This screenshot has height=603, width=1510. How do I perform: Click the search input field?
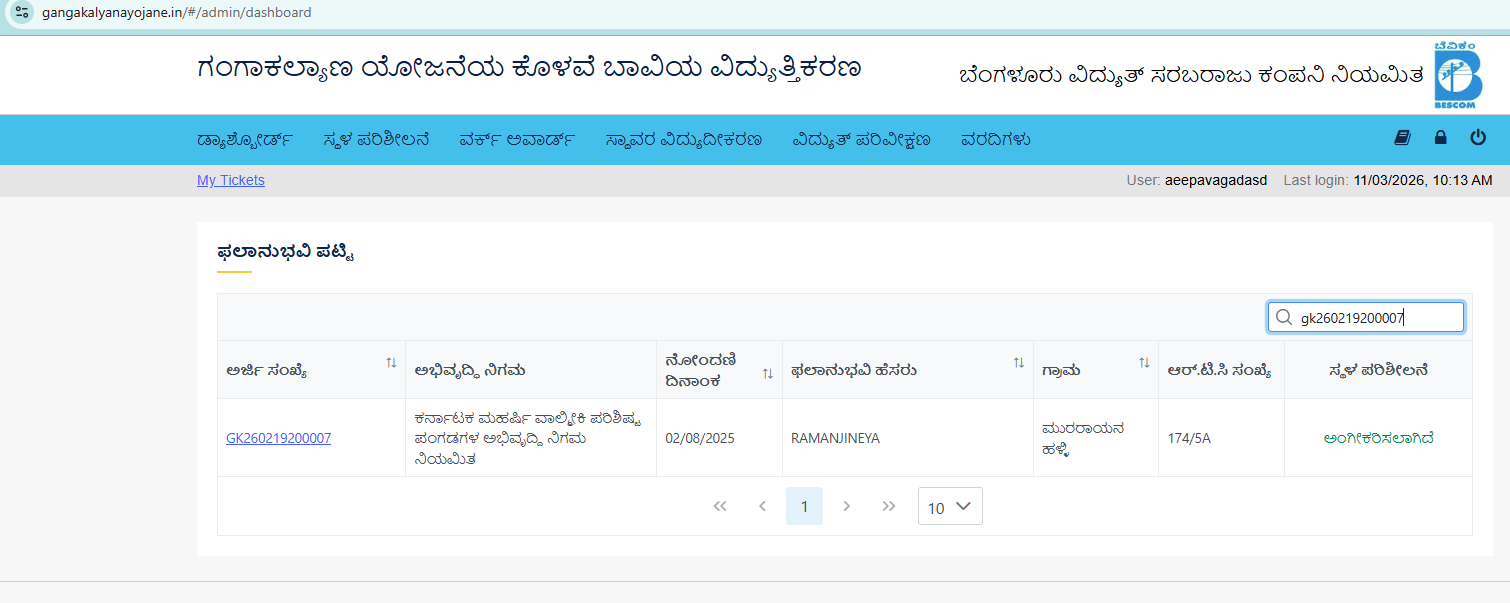(x=1366, y=318)
